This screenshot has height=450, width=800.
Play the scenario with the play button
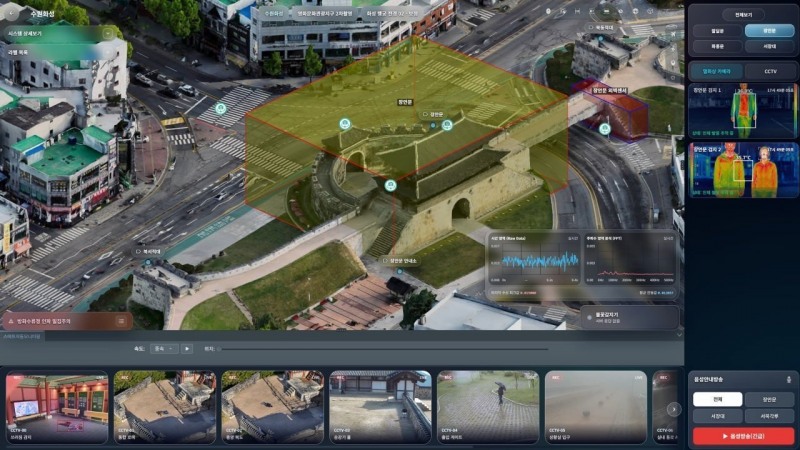187,348
